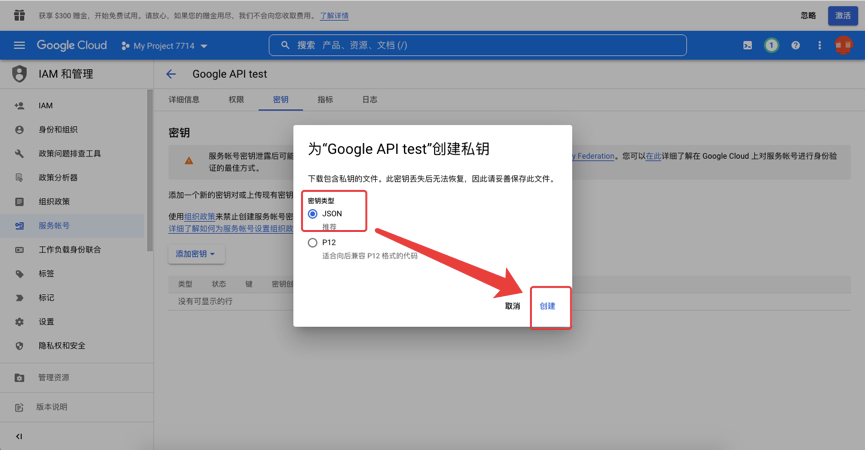Click the 工作负载身份联合 card icon
Screen dimensions: 865x450
coord(19,250)
